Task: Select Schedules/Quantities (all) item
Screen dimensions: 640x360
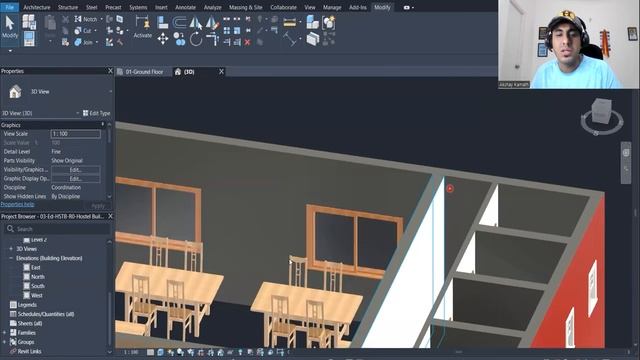Action: (45, 314)
